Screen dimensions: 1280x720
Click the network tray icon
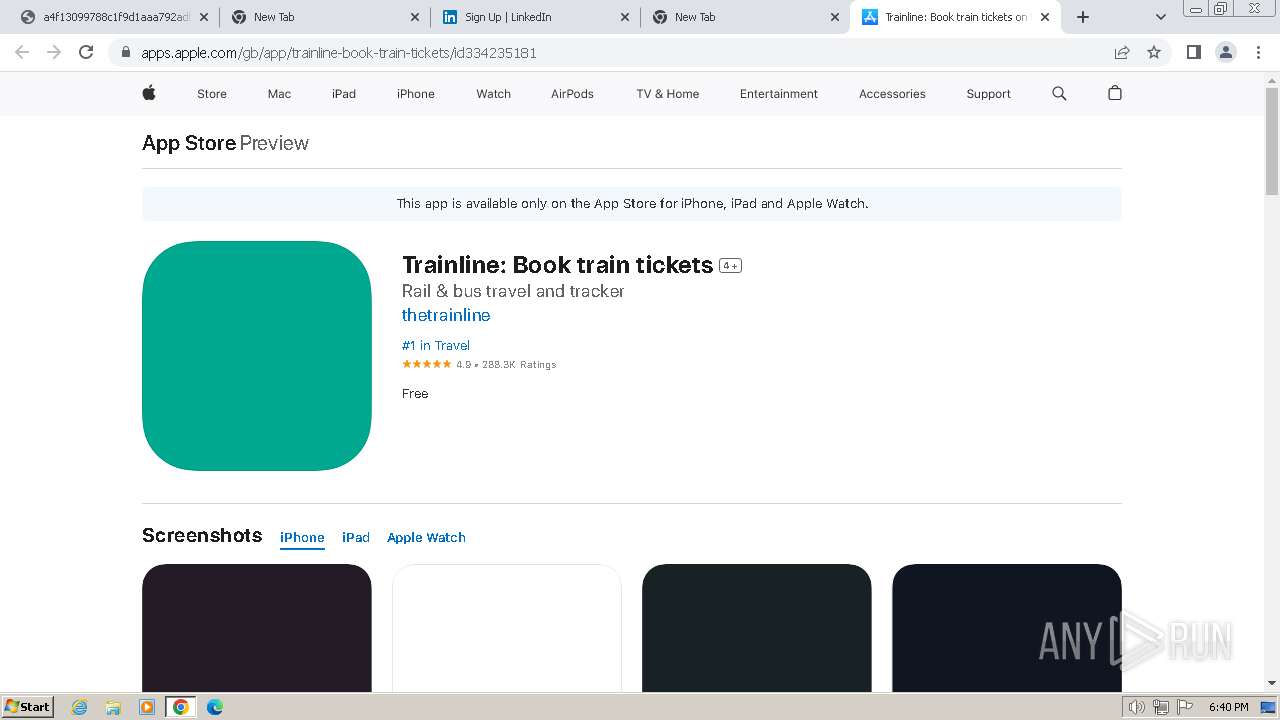(x=1161, y=707)
